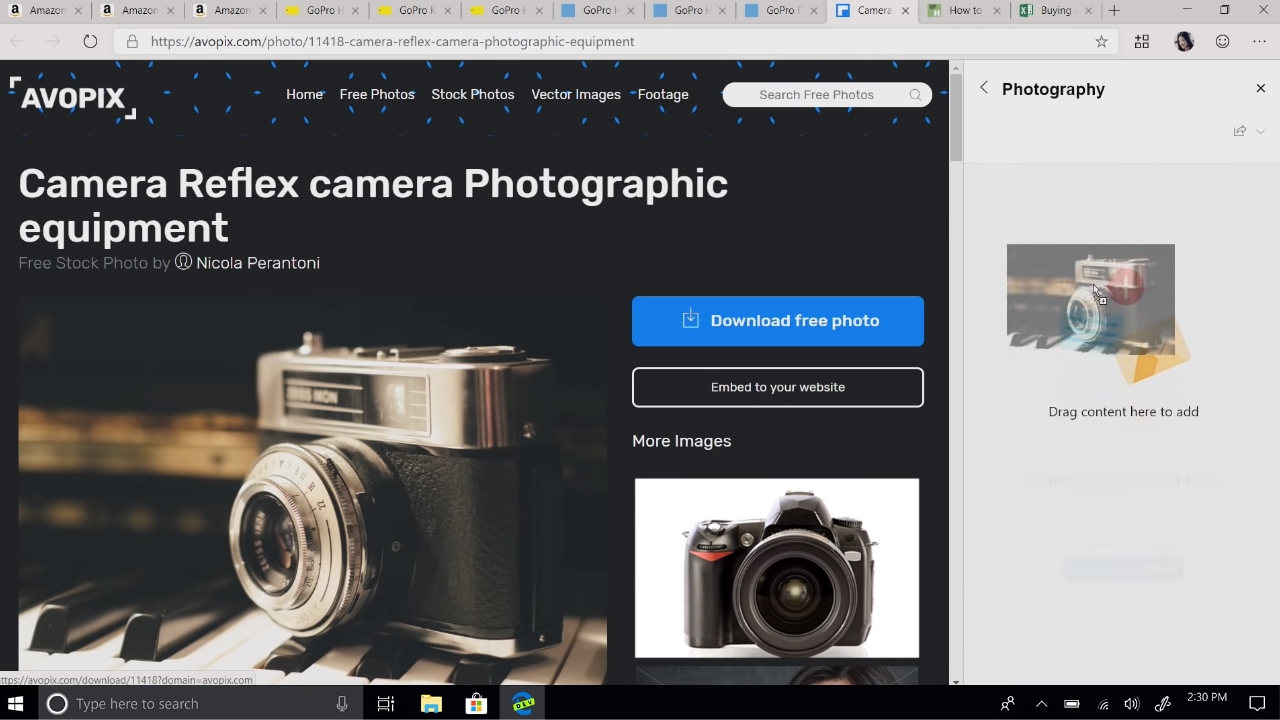Image resolution: width=1280 pixels, height=720 pixels.
Task: Click the search magnifier icon on Avopix
Action: pos(915,95)
